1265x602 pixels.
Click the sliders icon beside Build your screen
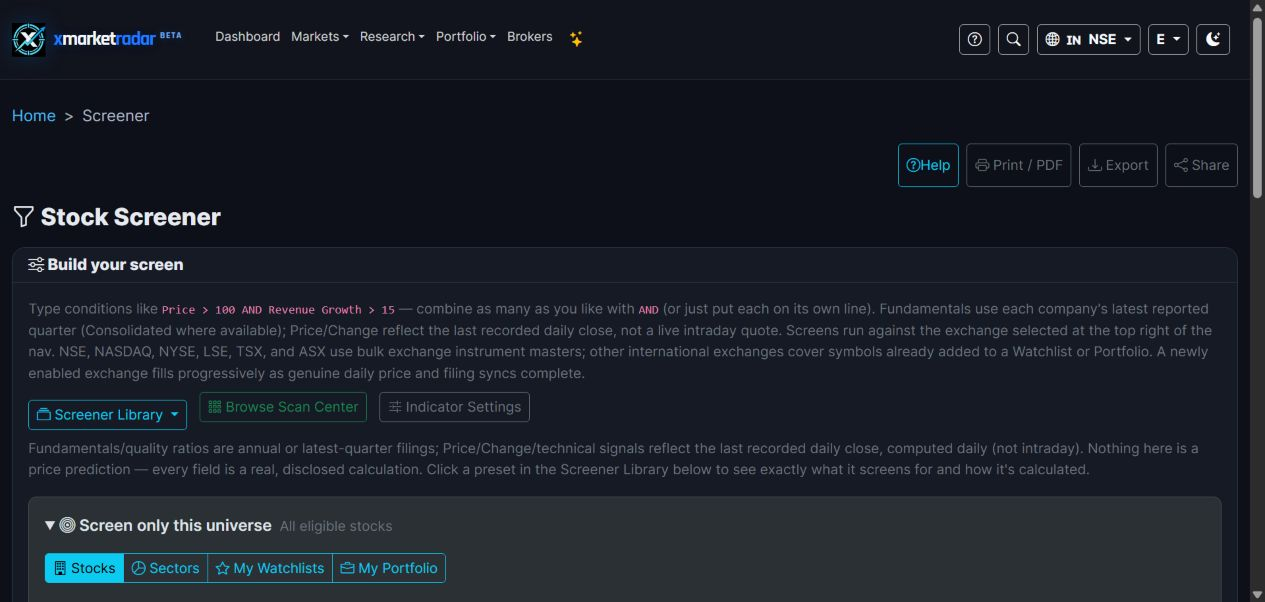tap(36, 265)
